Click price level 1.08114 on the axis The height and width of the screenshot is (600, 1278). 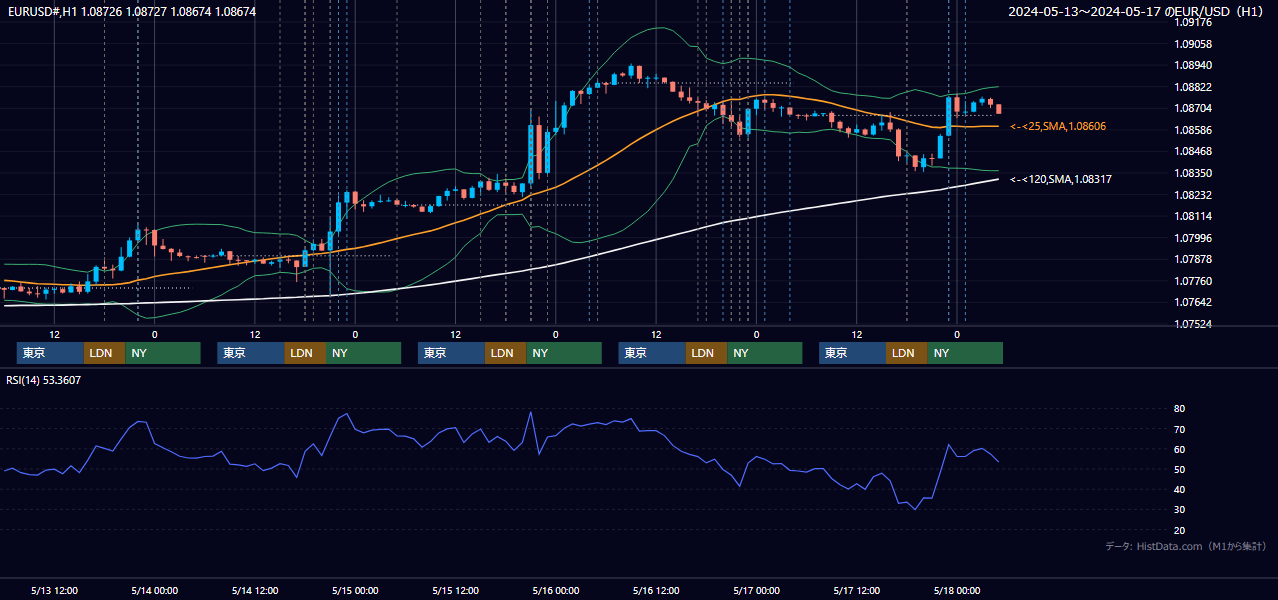pyautogui.click(x=1193, y=216)
